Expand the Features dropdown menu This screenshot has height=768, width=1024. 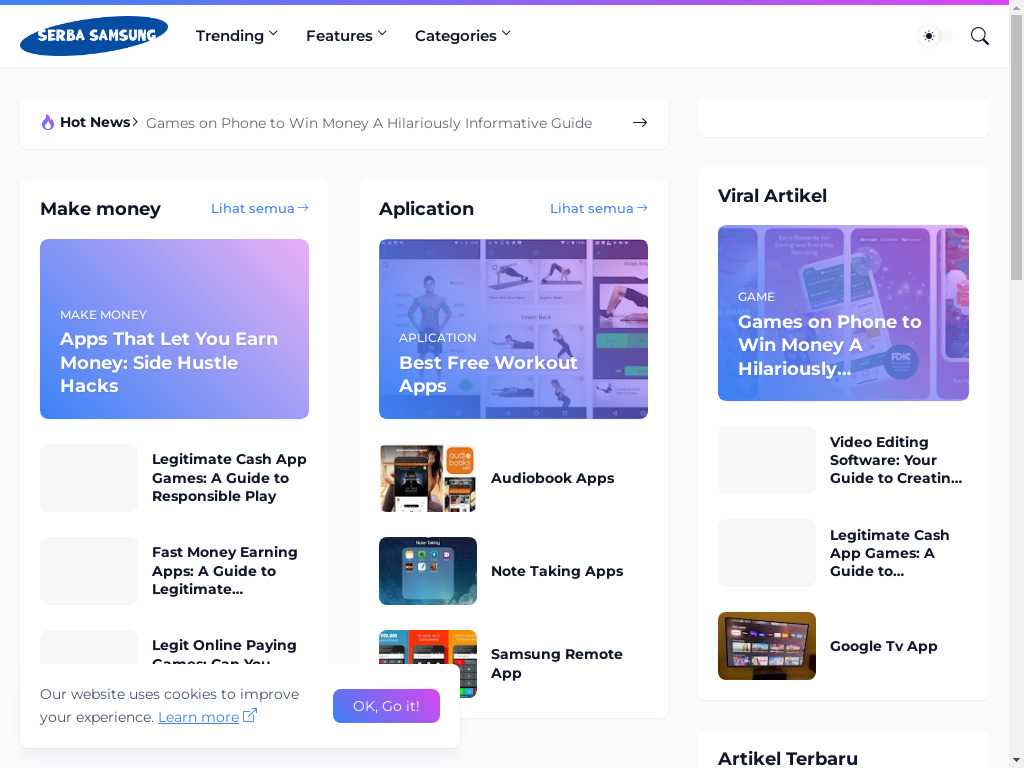346,36
